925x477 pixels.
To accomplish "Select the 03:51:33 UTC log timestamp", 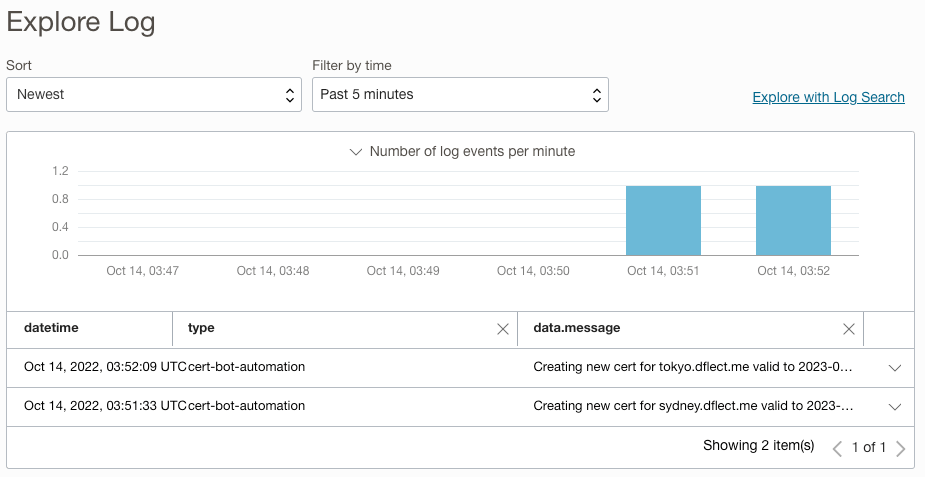I will [105, 406].
